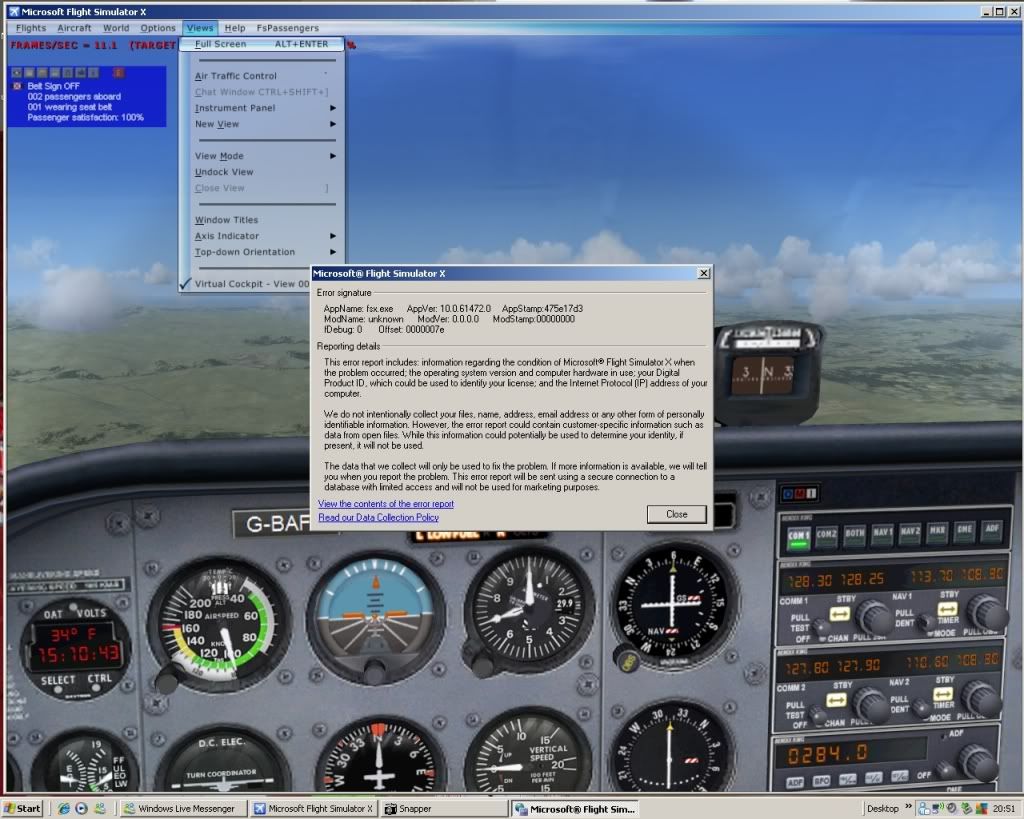Click Internet Explorer quick launch icon
This screenshot has height=819, width=1024.
coord(63,809)
